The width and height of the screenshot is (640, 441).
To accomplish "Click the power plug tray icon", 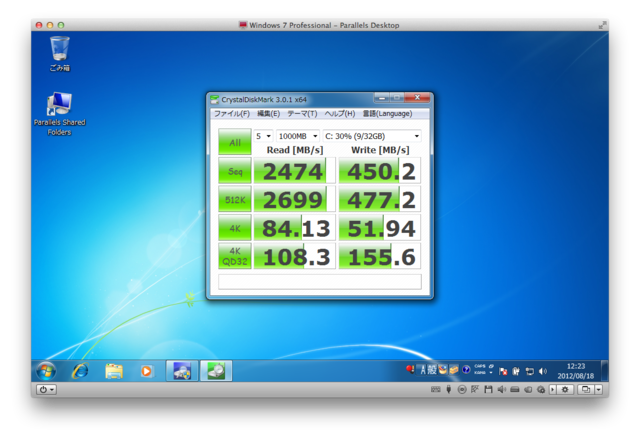I will [516, 371].
